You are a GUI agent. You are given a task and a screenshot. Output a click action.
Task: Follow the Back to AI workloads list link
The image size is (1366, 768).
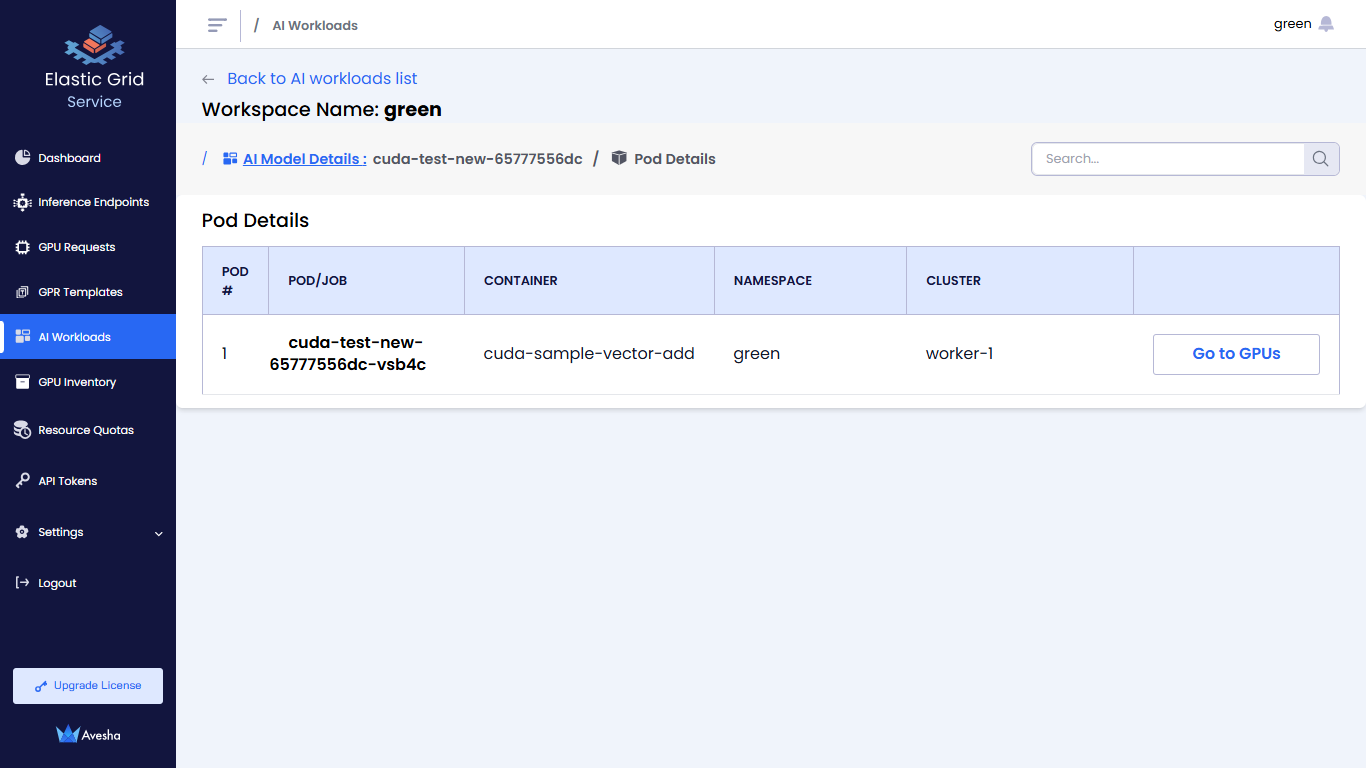321,79
